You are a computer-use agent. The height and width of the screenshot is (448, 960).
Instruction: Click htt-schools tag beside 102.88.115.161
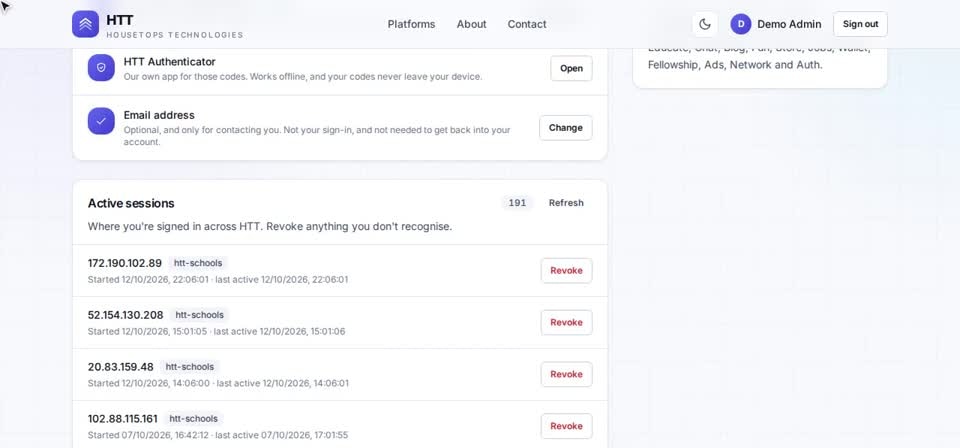193,419
